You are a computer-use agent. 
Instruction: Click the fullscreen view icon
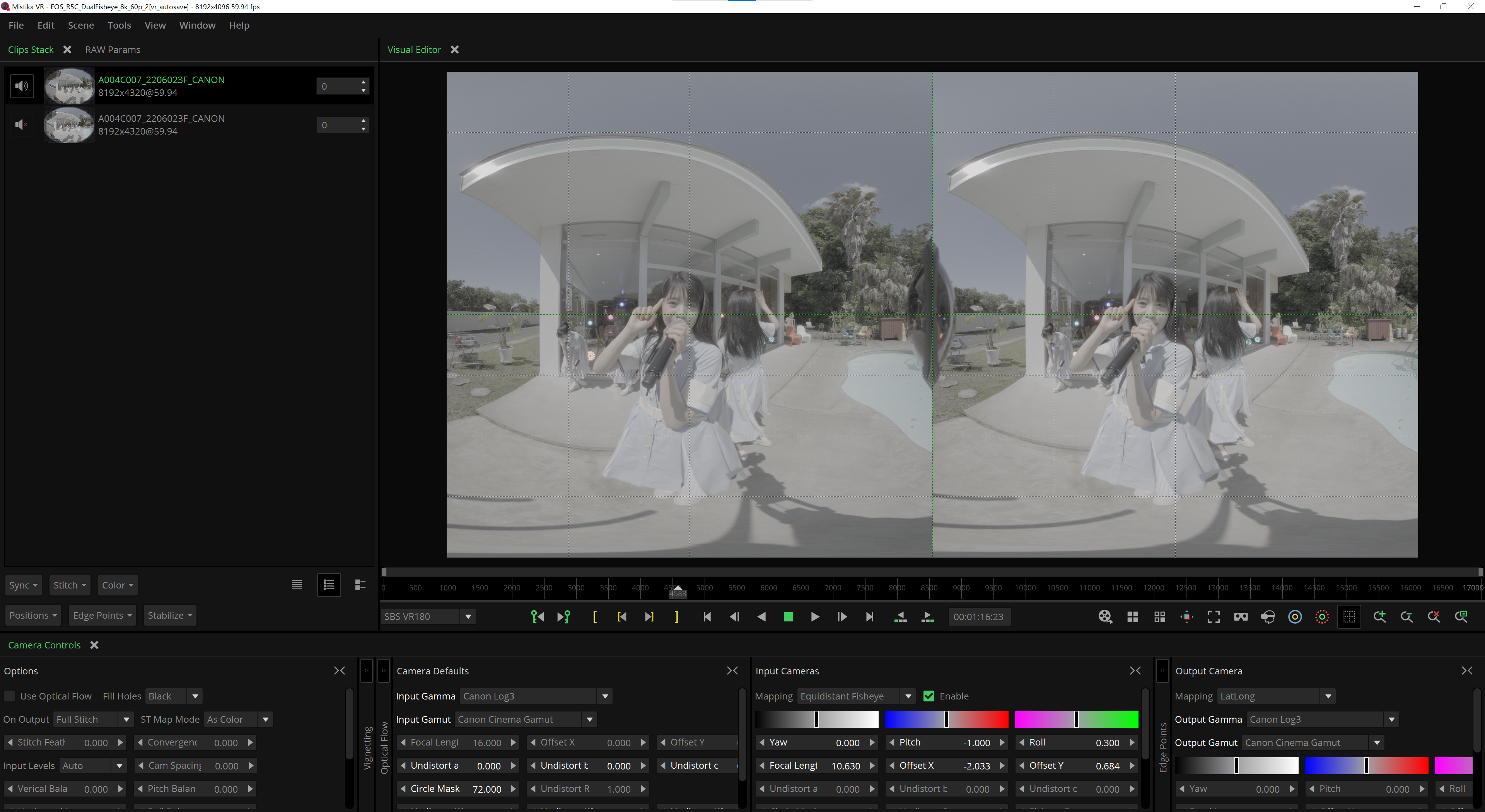[1214, 617]
